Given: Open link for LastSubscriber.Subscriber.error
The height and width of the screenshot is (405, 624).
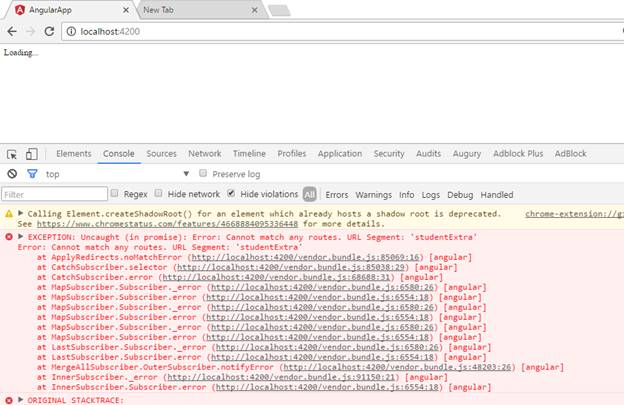Looking at the screenshot, I should tap(322, 357).
